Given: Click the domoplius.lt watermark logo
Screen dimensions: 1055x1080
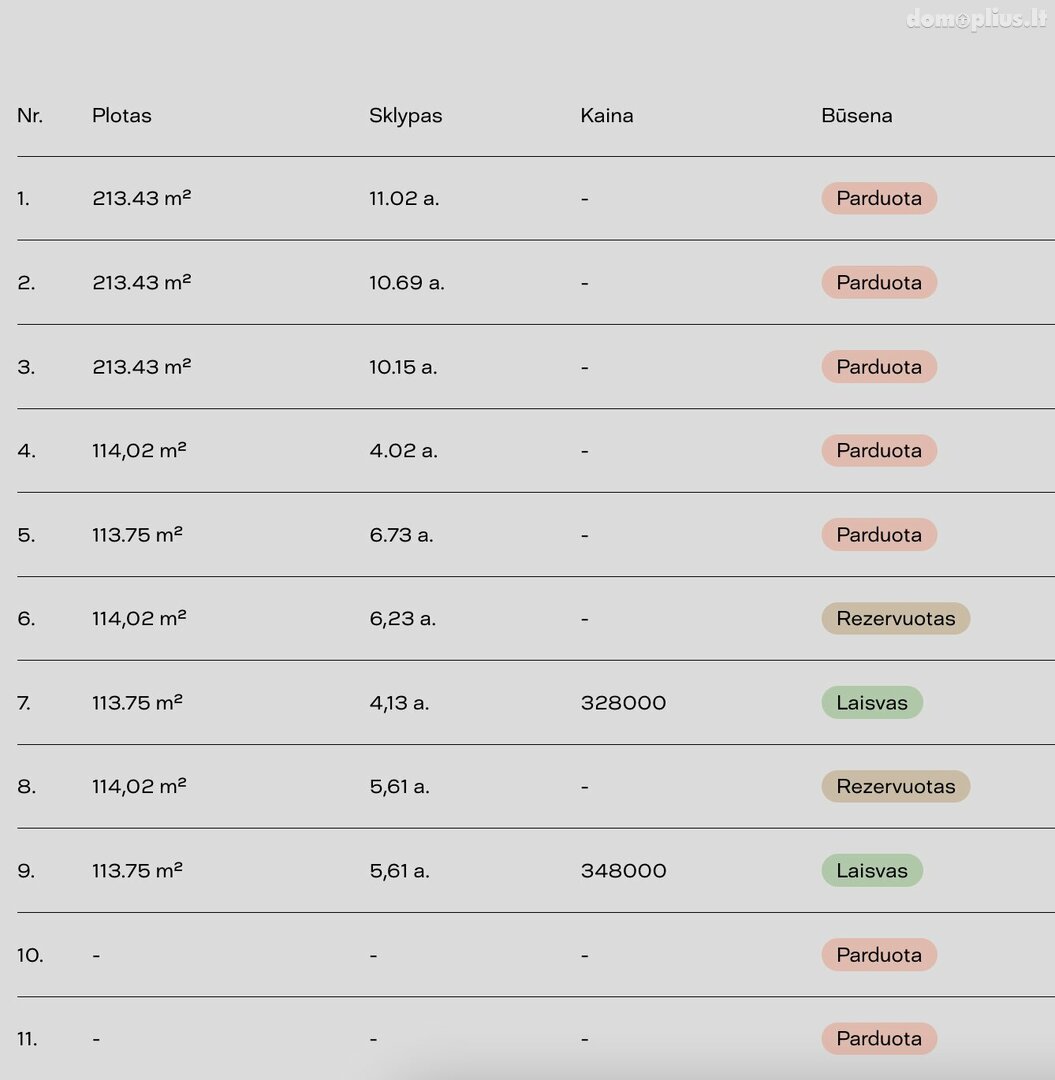Looking at the screenshot, I should tap(976, 19).
